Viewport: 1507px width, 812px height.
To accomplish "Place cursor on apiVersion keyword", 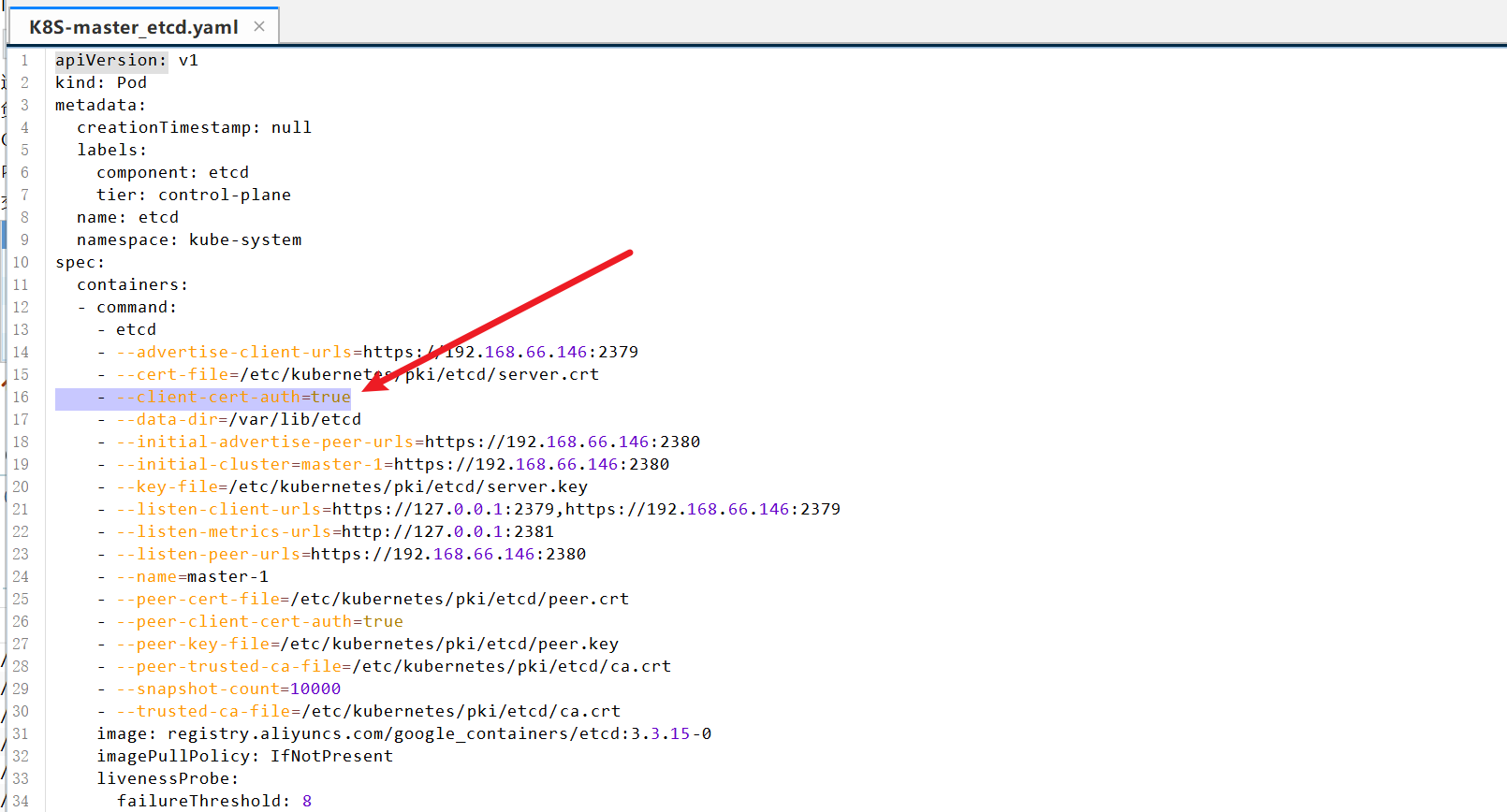I will click(110, 61).
